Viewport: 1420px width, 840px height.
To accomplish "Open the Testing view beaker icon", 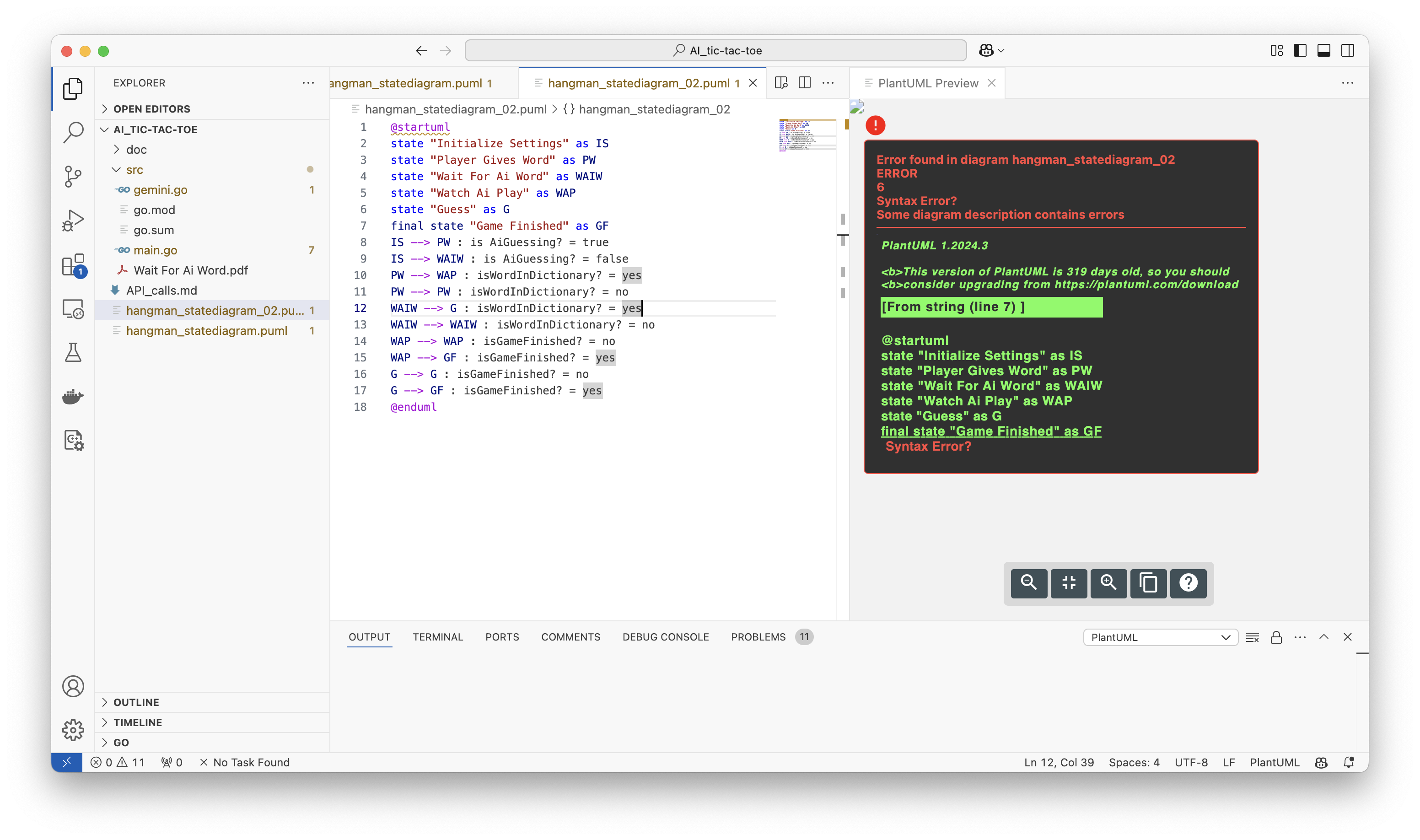I will (73, 353).
